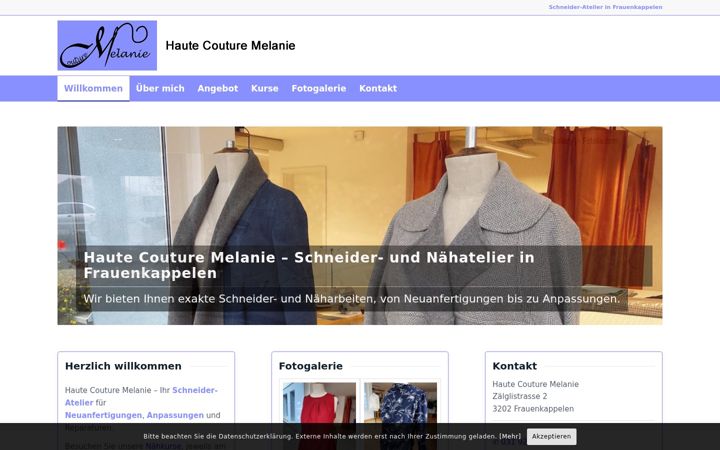The image size is (720, 450).
Task: Navigate to the Kontakt menu item
Action: click(378, 88)
